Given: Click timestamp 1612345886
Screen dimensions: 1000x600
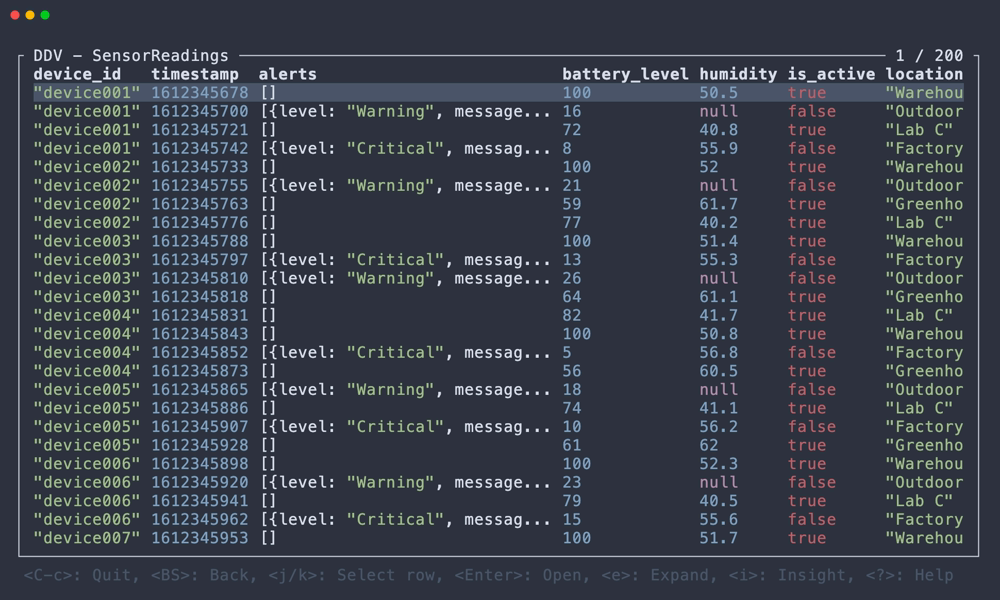Looking at the screenshot, I should (x=200, y=407).
